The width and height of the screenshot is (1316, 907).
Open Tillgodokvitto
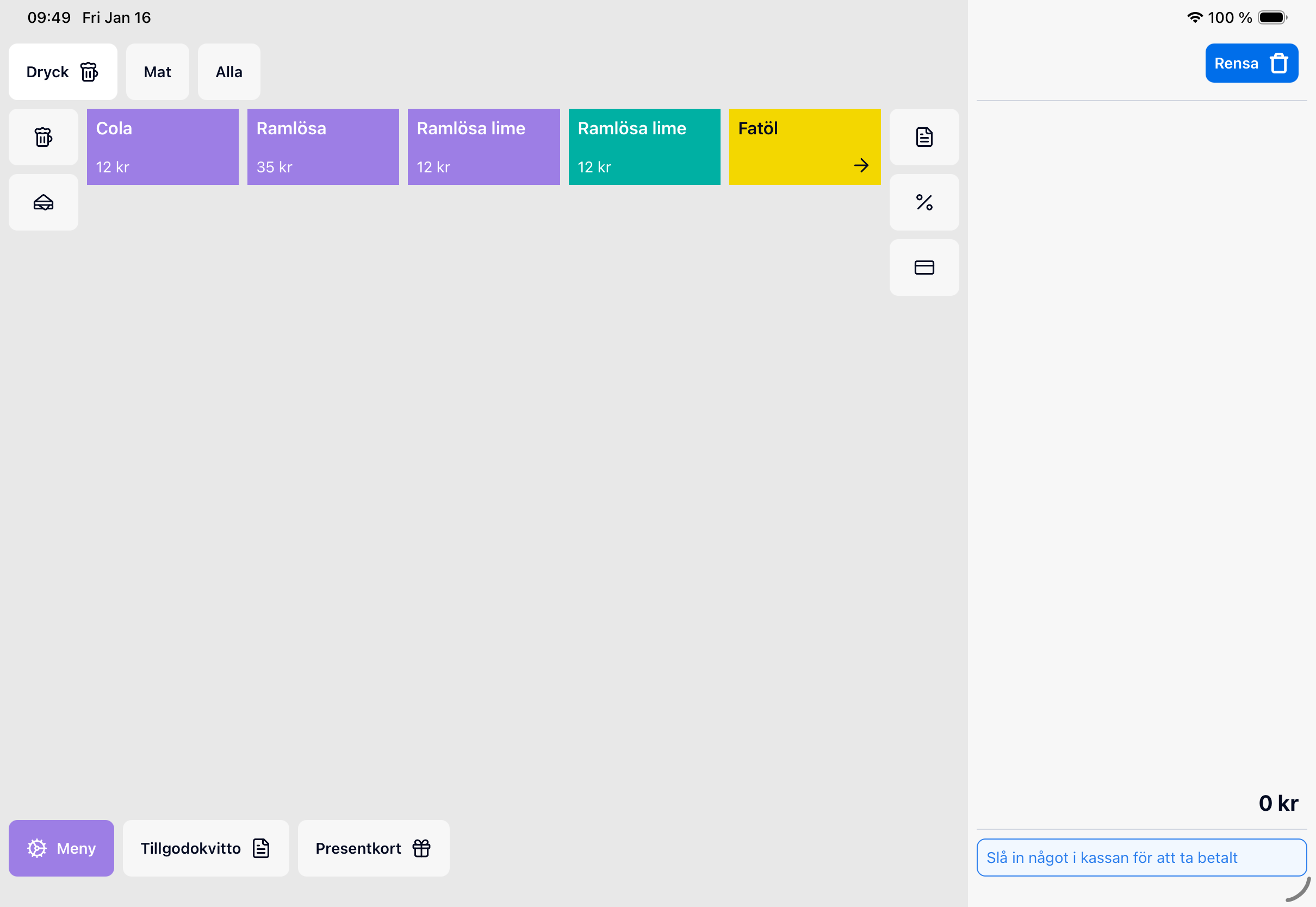coord(206,848)
